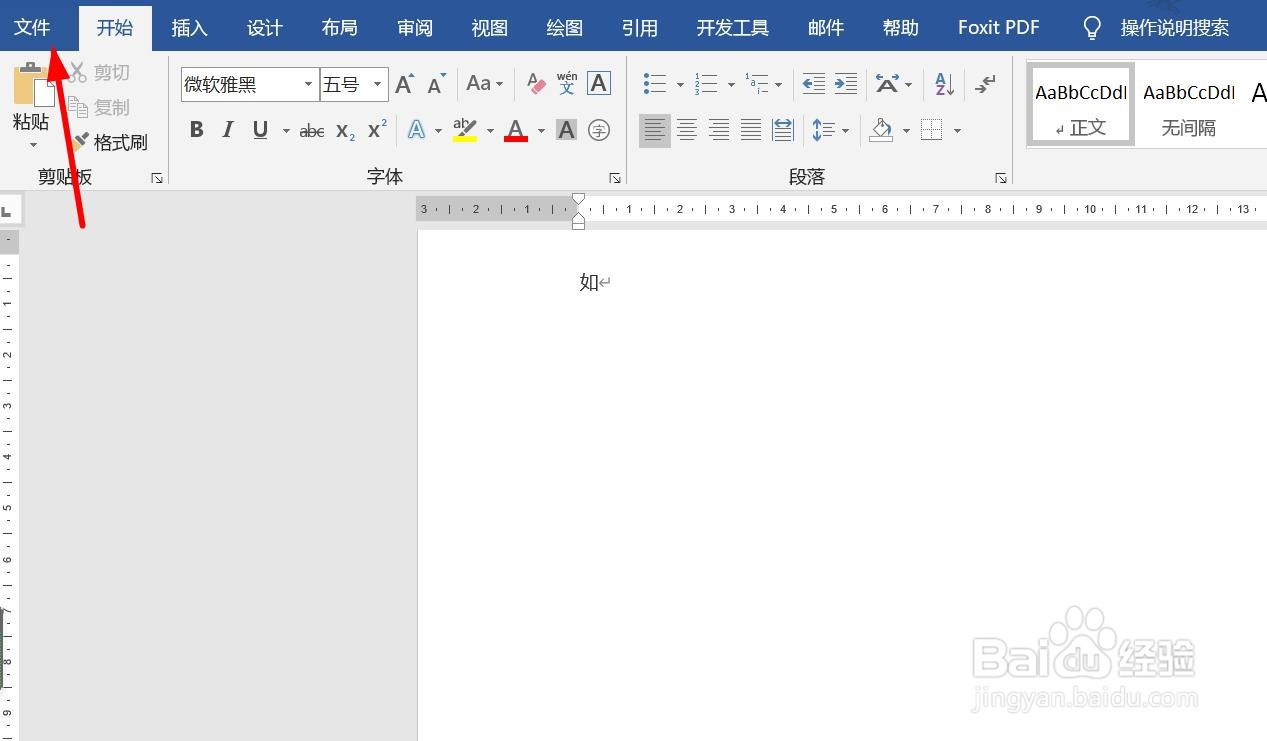Click the clear formatting eraser icon
This screenshot has width=1267, height=741.
[536, 82]
